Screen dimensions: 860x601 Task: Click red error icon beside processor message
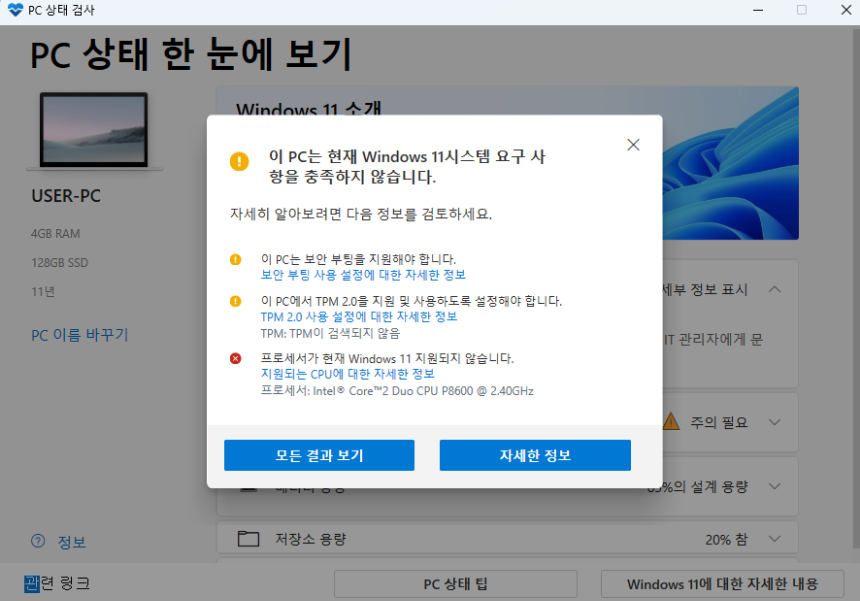[235, 359]
